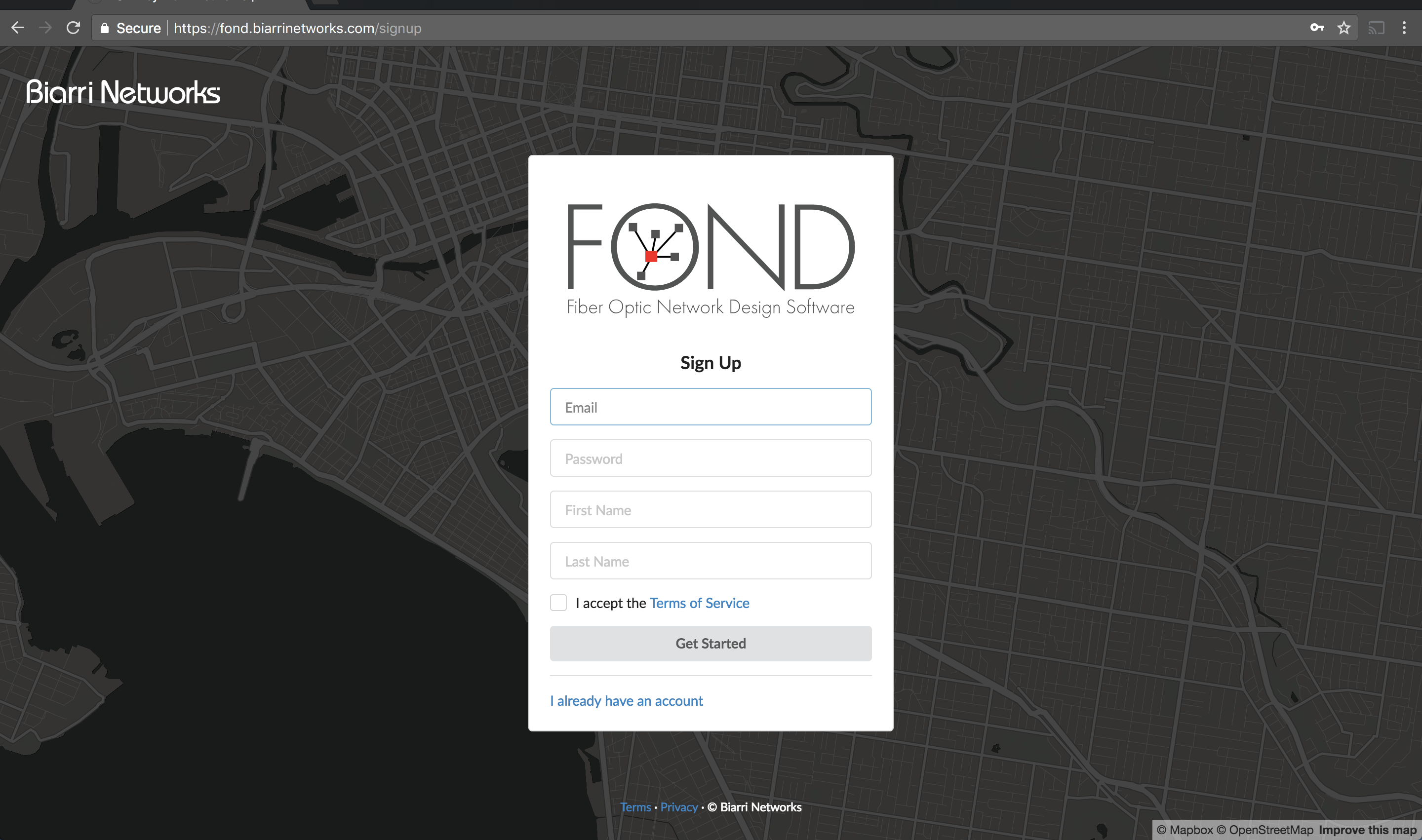Viewport: 1422px width, 840px height.
Task: Click the Sign Up heading text
Action: click(x=711, y=363)
